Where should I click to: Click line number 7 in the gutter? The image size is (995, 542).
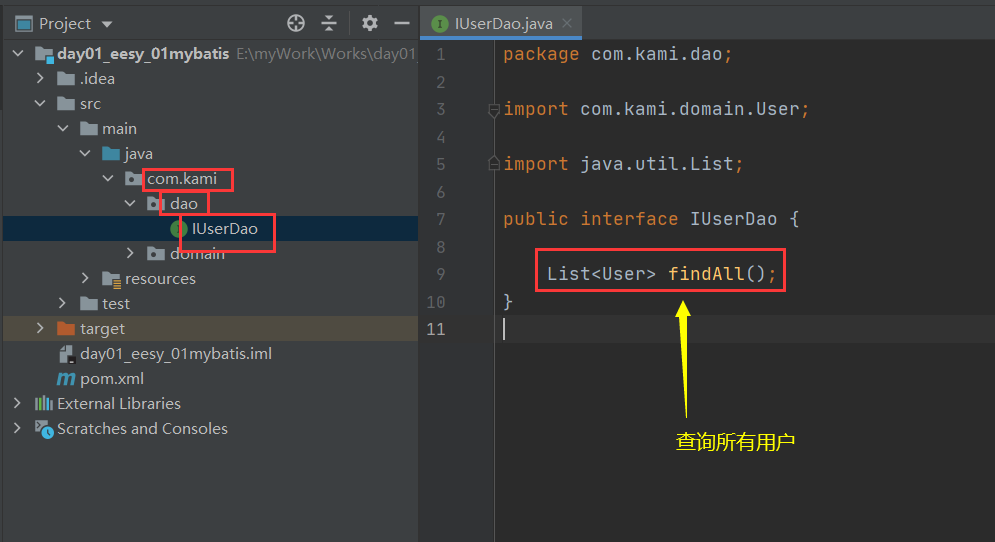[x=440, y=220]
